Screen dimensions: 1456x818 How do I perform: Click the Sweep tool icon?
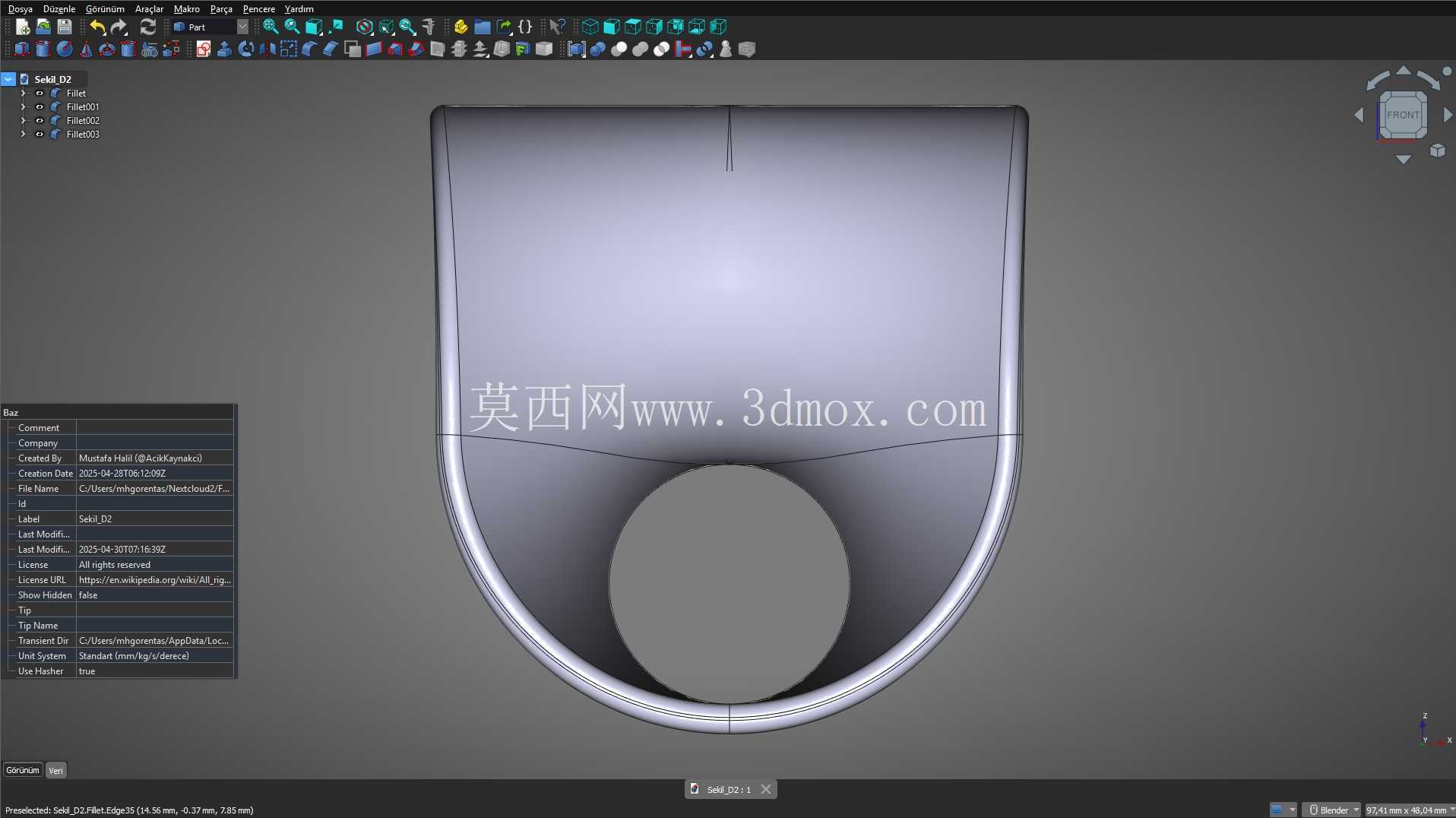point(416,49)
